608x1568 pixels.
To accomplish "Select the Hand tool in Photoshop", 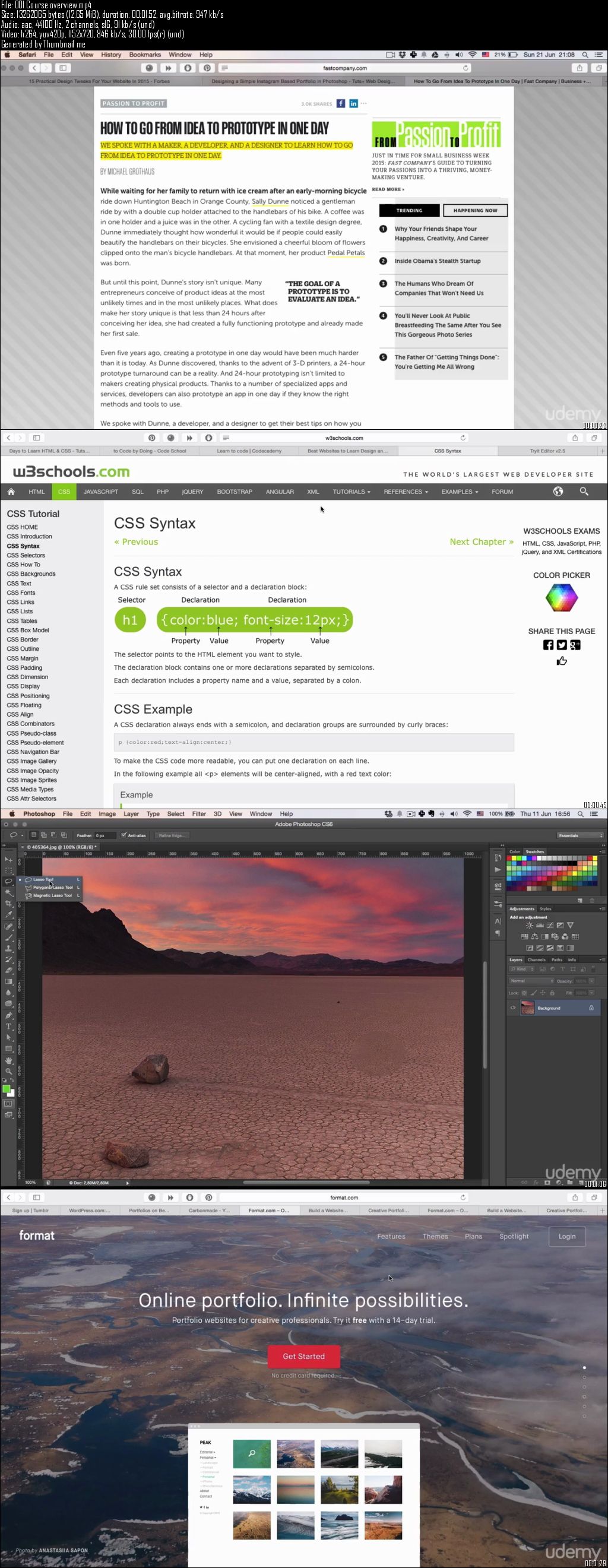I will click(8, 1061).
